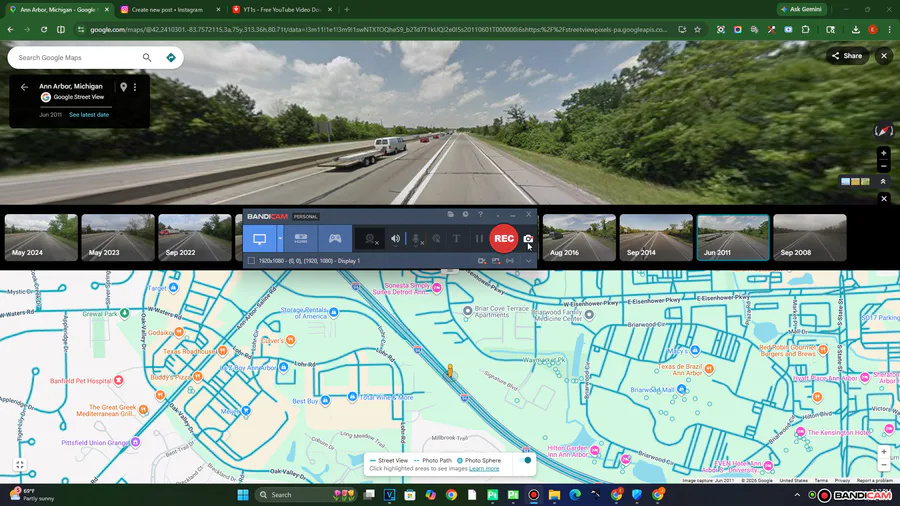
Task: Click 'Learn more' link in legend
Action: (484, 469)
